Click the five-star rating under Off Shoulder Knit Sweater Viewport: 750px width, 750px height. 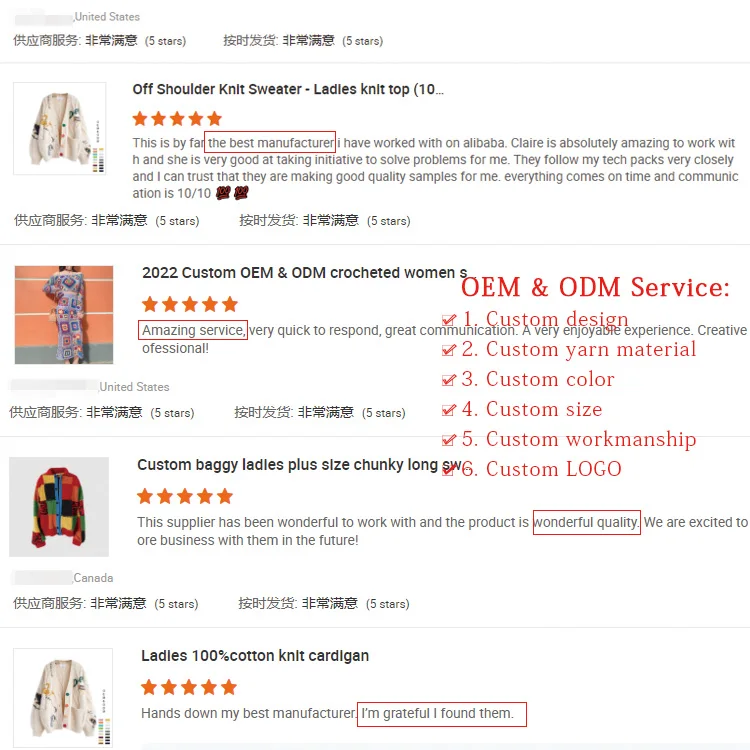(177, 118)
